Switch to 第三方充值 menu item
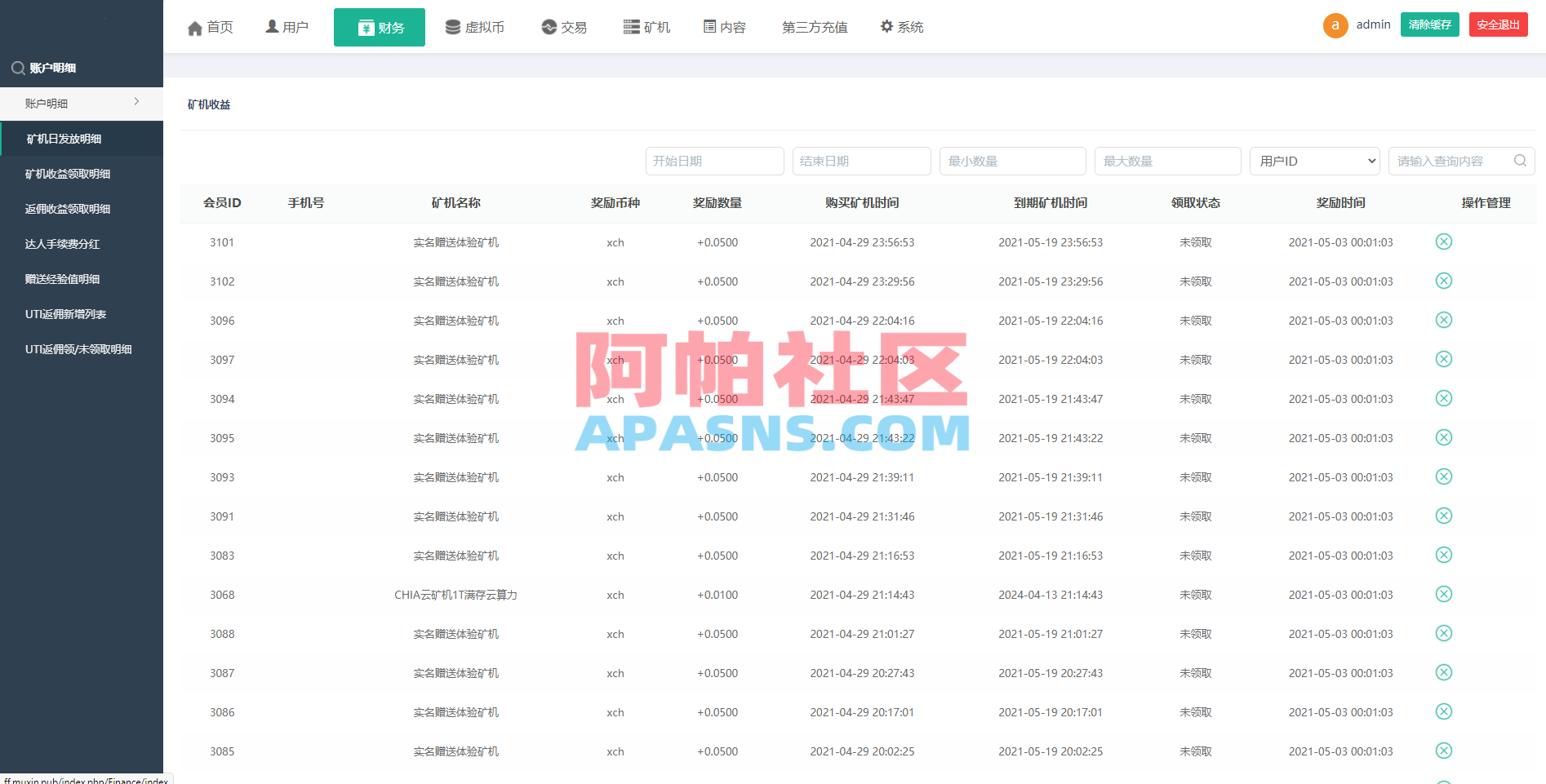Screen dimensions: 1546x784 pos(815,26)
